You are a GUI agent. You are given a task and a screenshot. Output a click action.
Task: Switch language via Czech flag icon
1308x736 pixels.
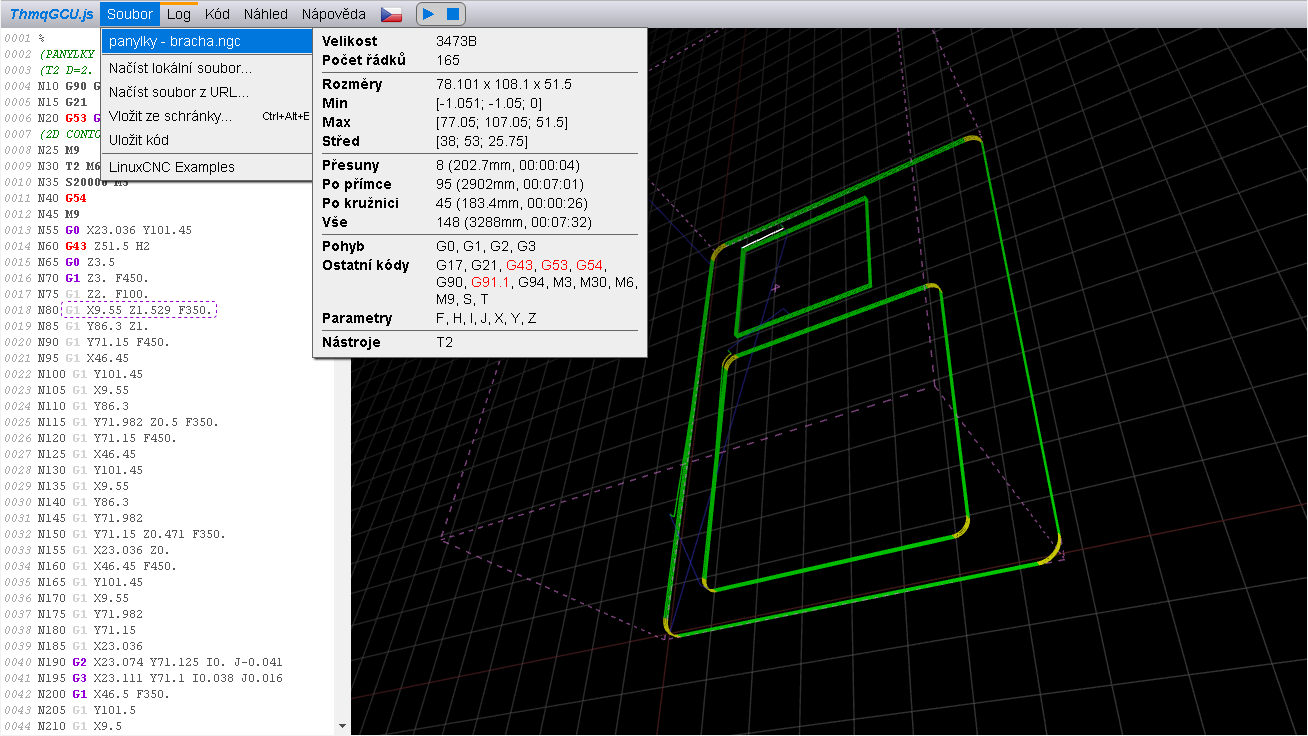tap(391, 14)
